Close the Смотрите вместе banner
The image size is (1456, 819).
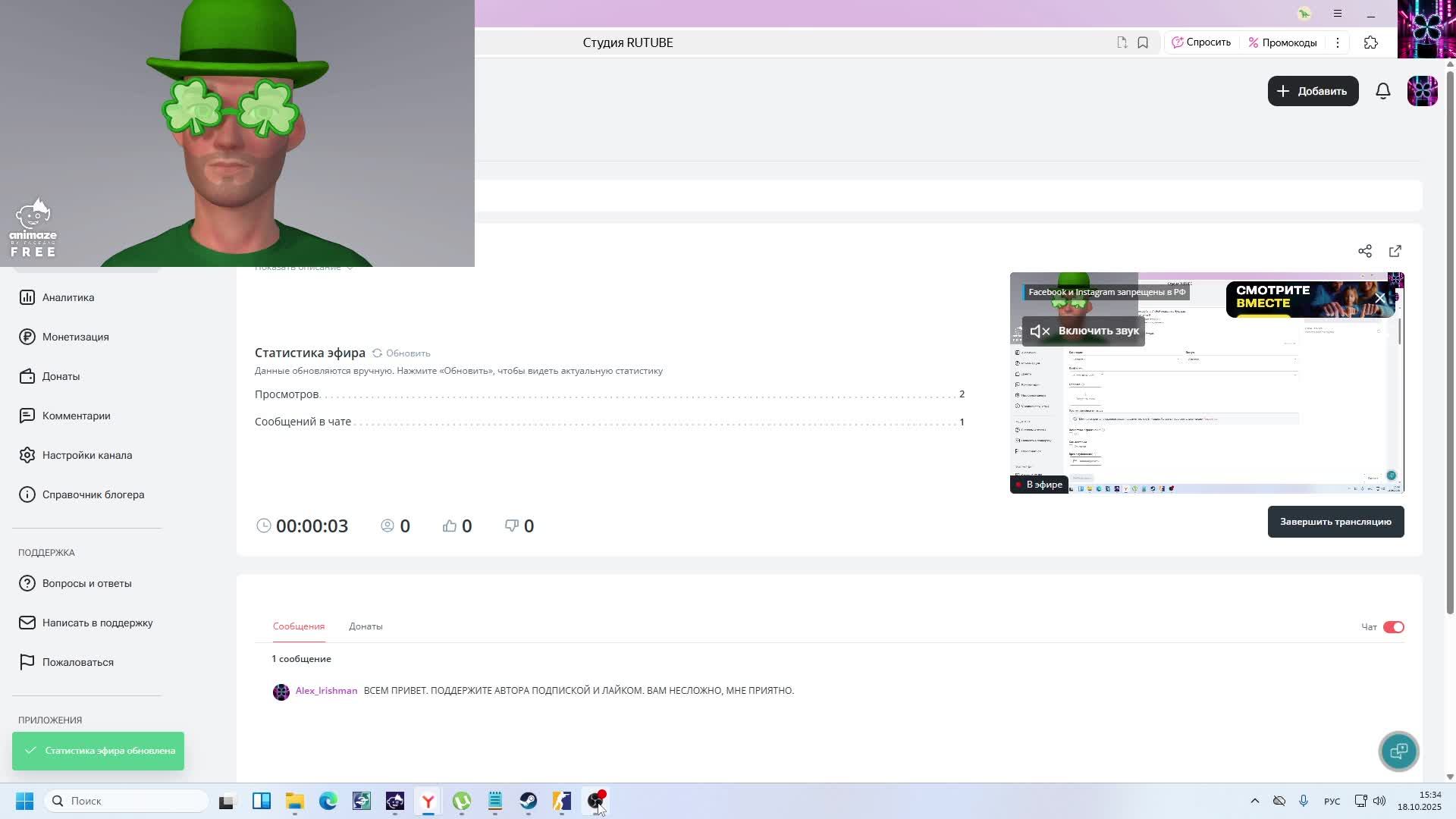[1380, 298]
